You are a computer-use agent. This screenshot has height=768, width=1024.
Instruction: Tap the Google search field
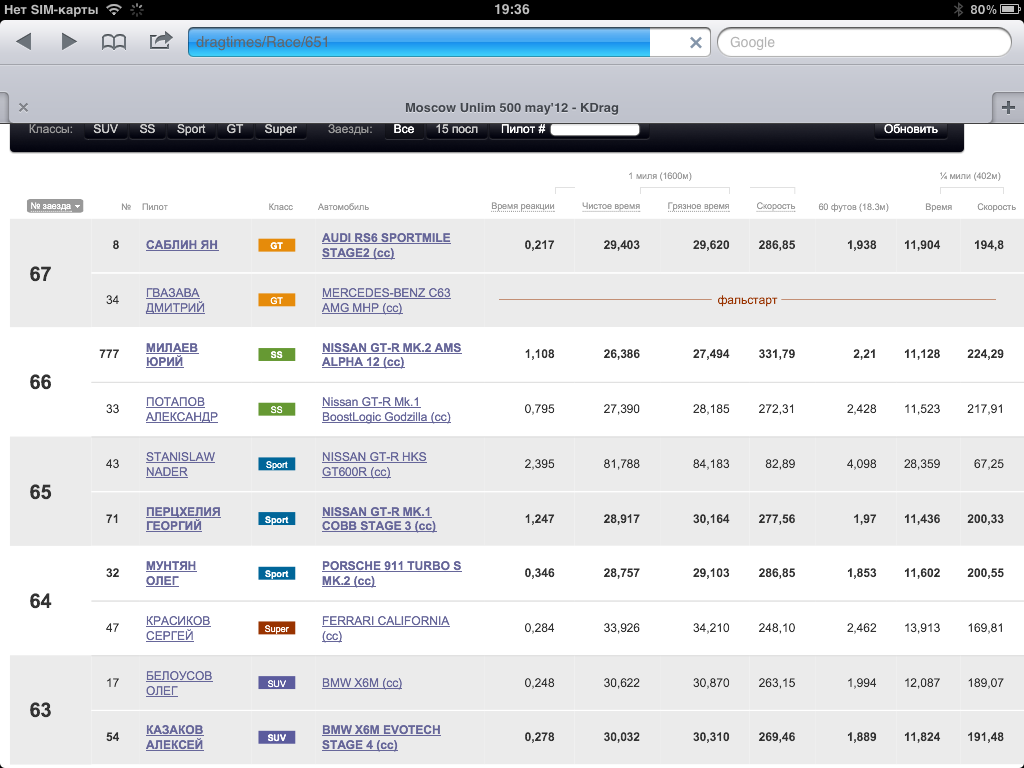864,42
